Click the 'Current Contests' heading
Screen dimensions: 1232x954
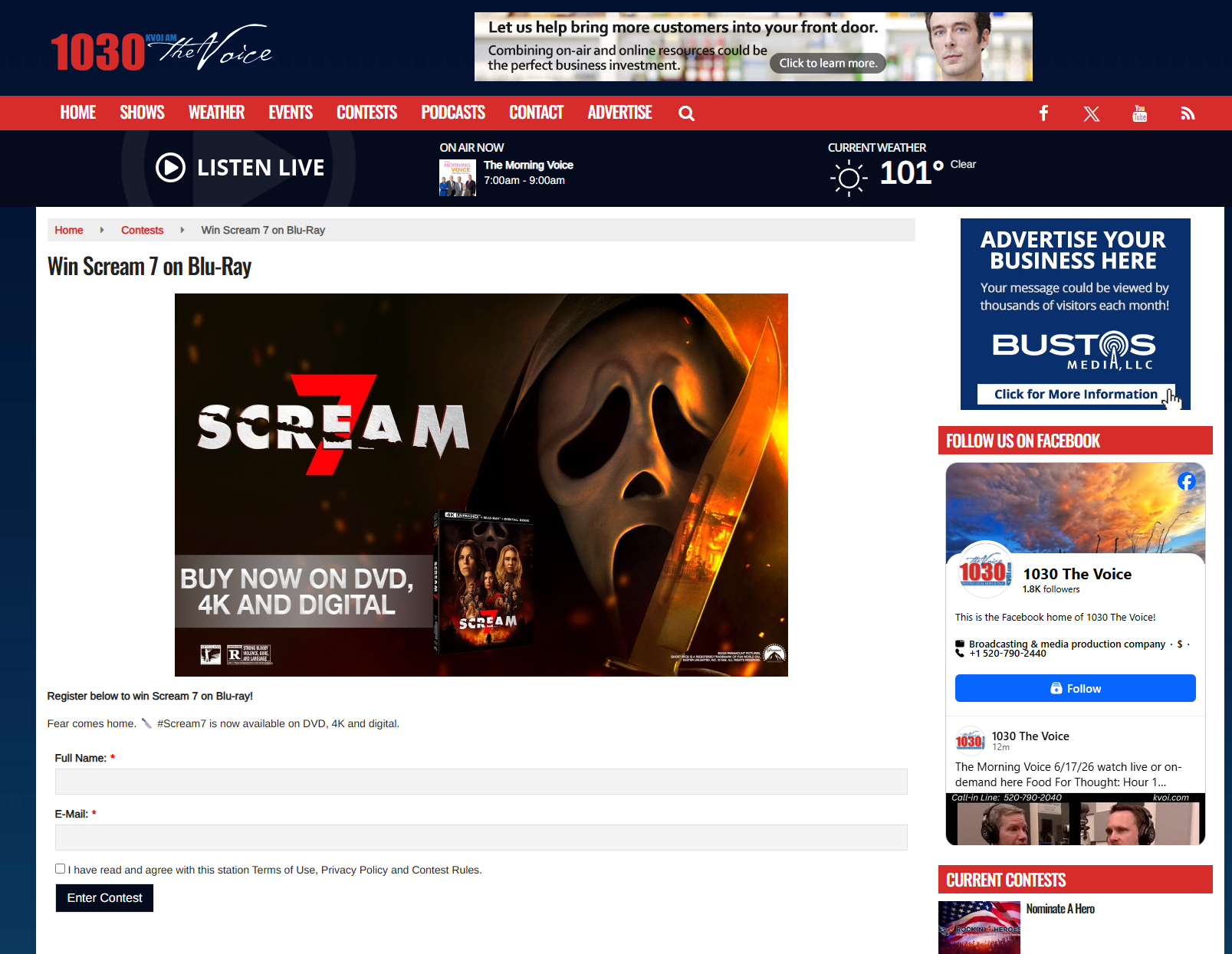[x=1006, y=880]
